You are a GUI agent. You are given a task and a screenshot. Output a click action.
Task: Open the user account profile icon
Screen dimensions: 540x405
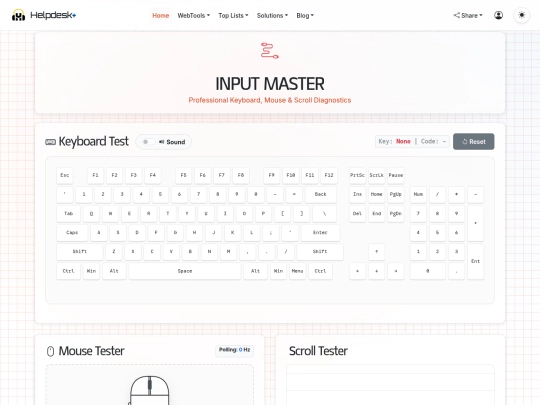click(498, 15)
